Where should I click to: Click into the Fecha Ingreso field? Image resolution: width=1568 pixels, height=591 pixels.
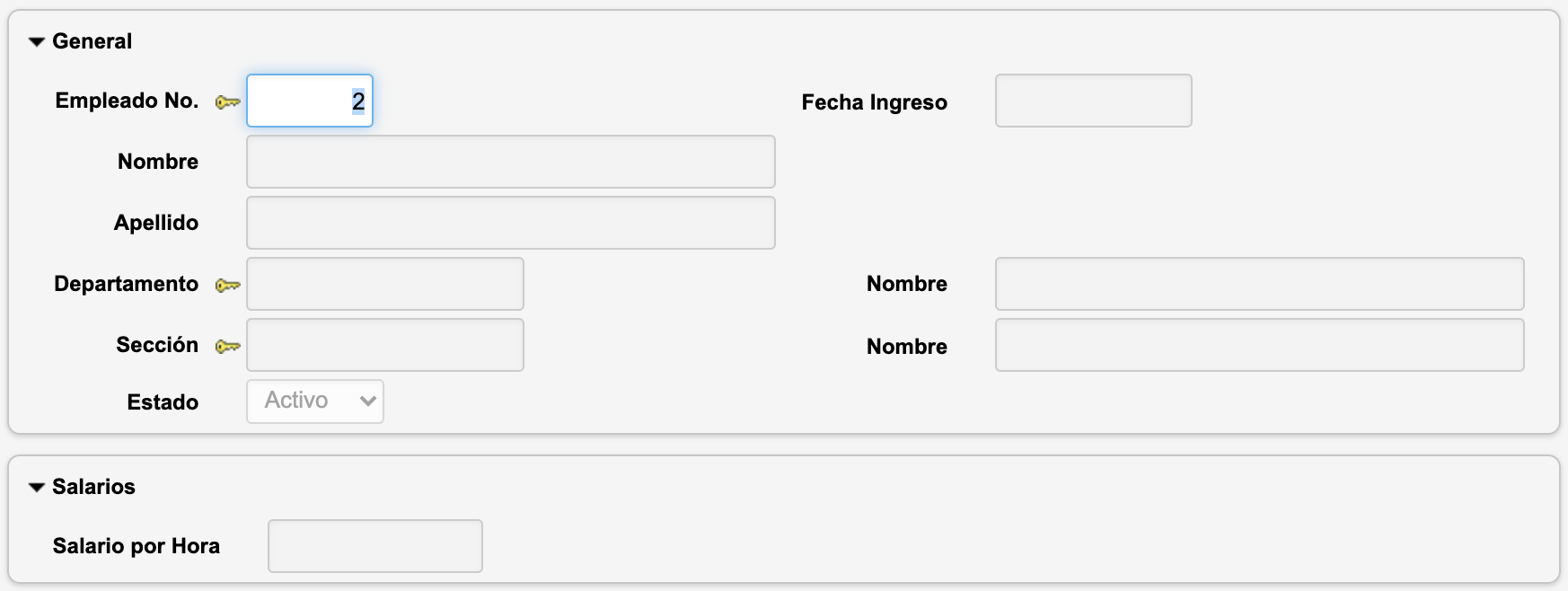(x=1093, y=101)
